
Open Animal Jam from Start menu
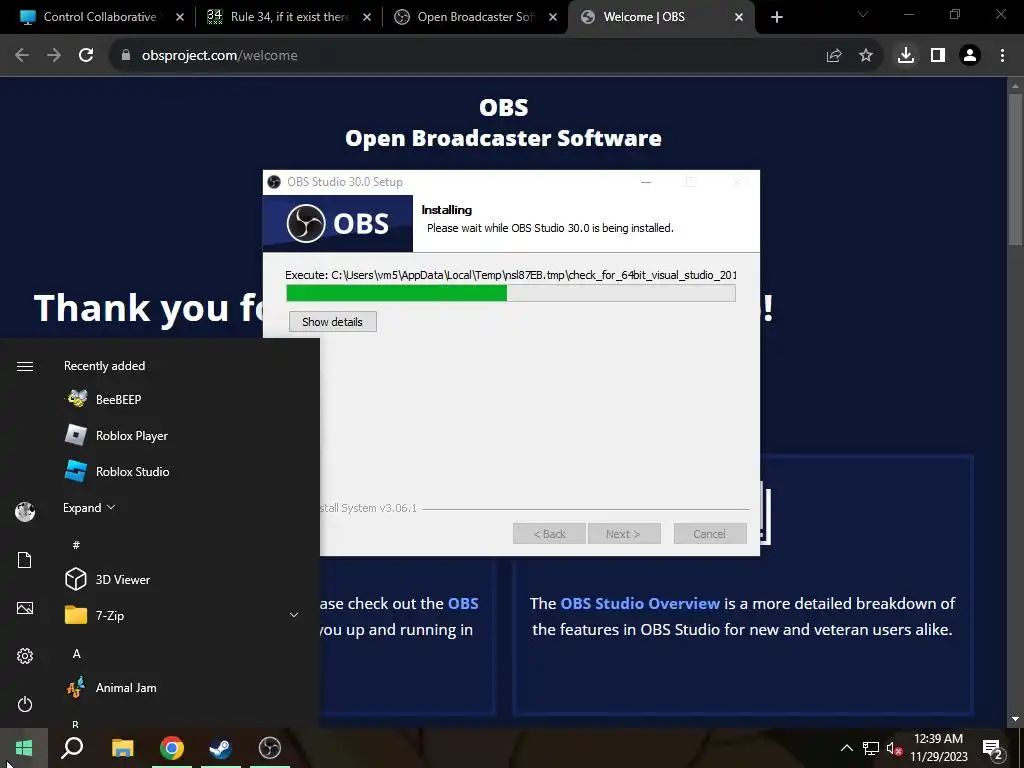pos(112,688)
